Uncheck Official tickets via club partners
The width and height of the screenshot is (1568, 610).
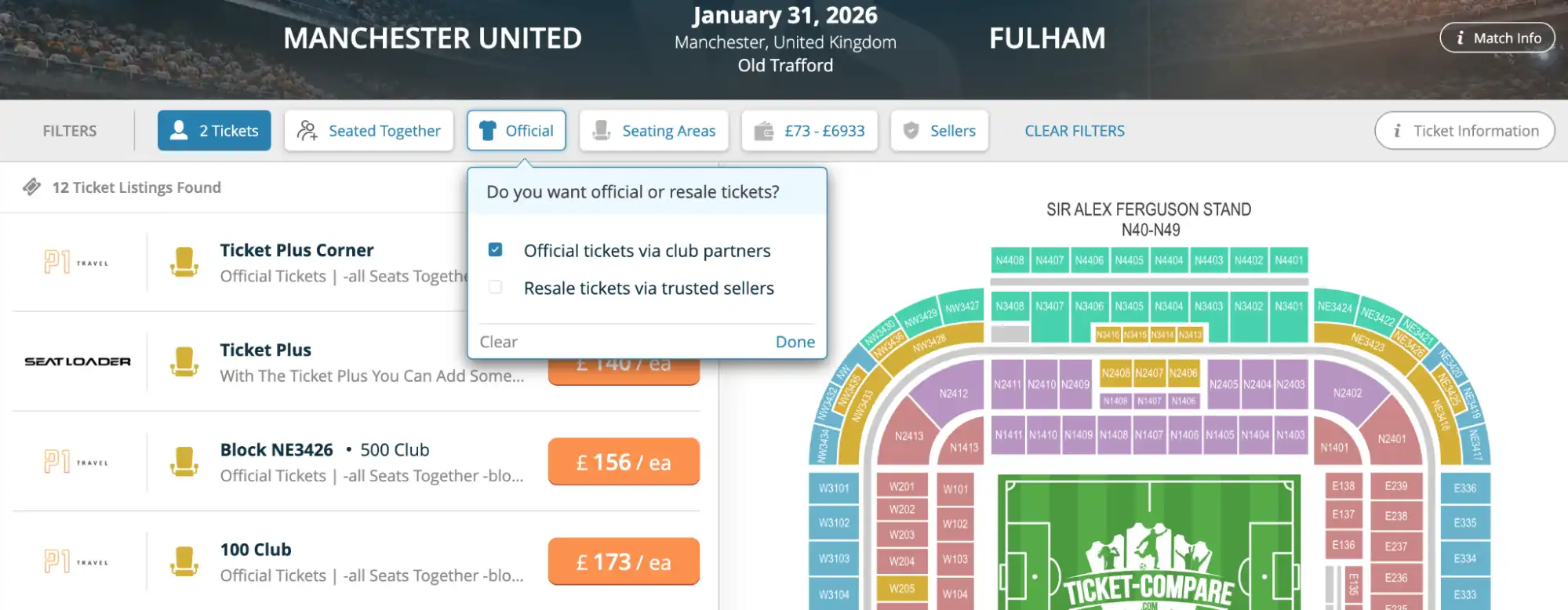pyautogui.click(x=495, y=249)
